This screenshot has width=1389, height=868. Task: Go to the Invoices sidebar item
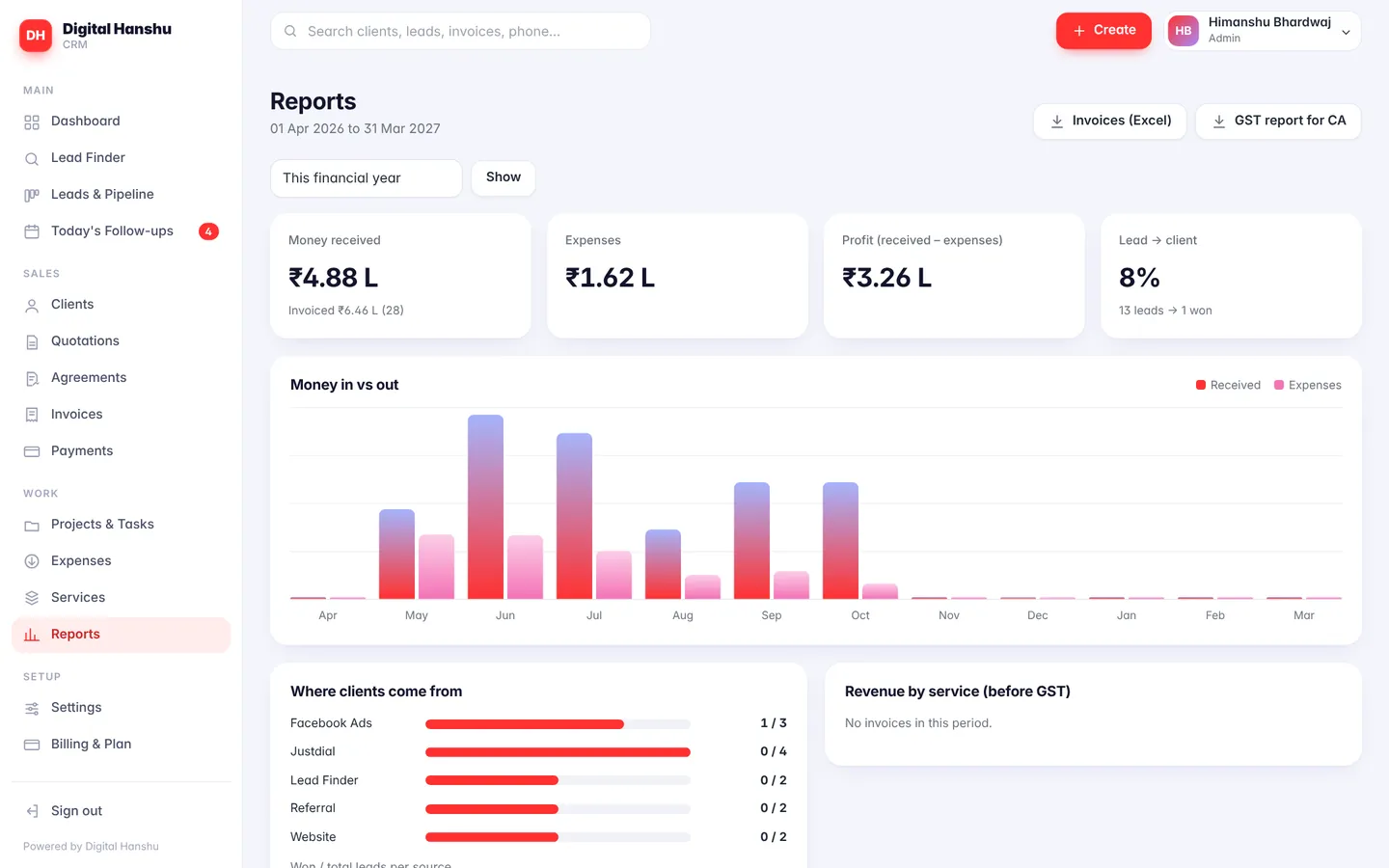[x=121, y=415]
